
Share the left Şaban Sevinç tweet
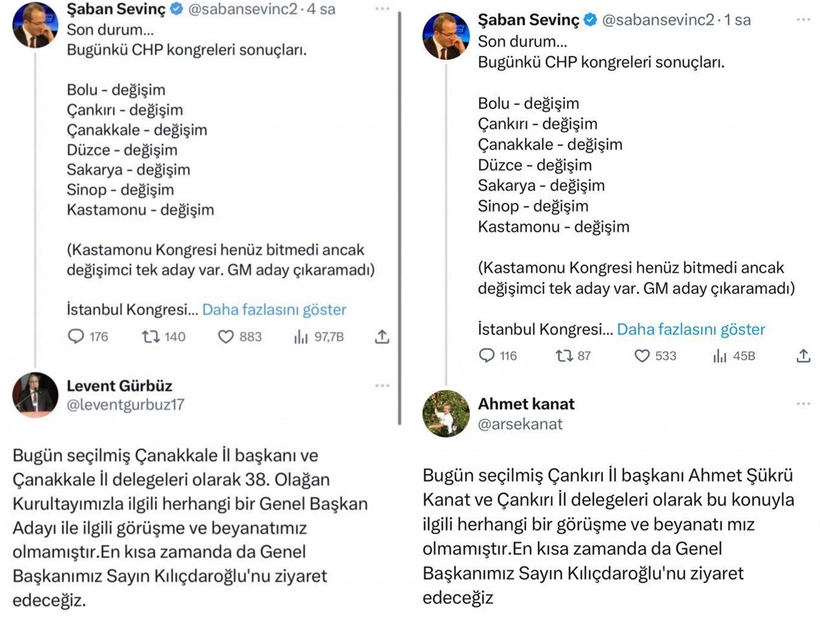click(x=382, y=337)
